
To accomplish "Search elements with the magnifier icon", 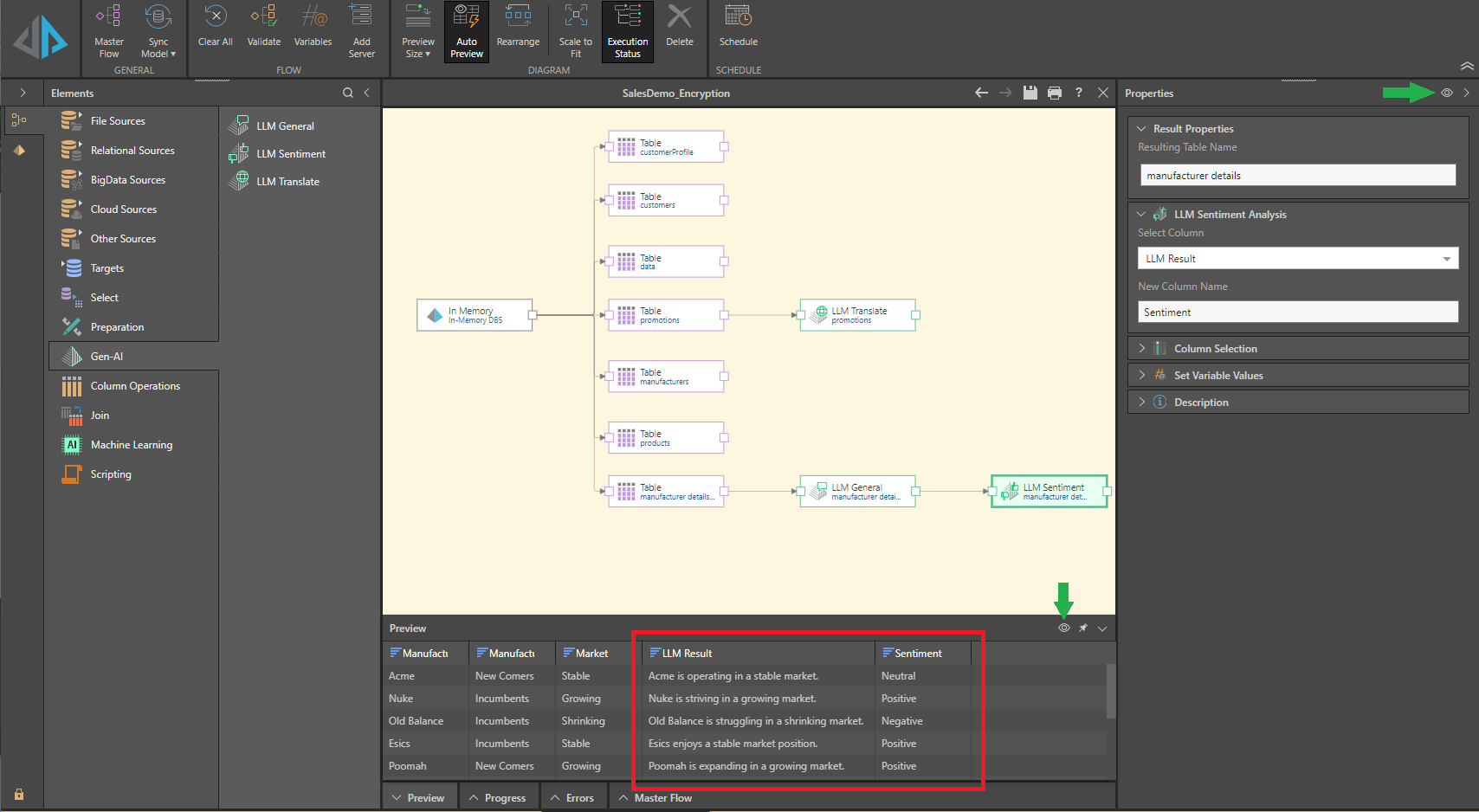I will [347, 93].
